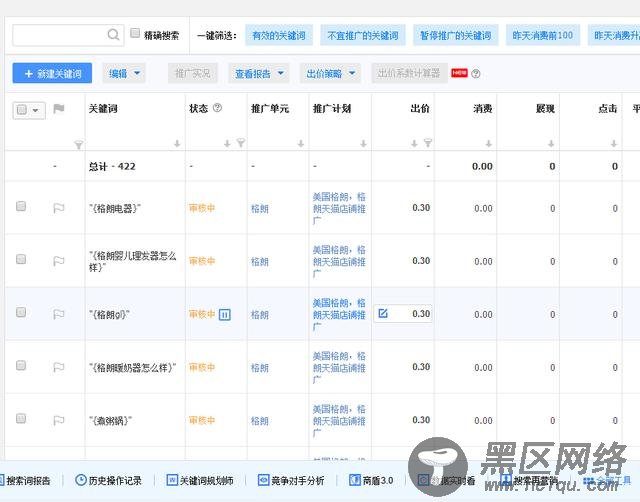Flag the "{格朗gl}" keyword row
This screenshot has width=640, height=502.
click(59, 314)
